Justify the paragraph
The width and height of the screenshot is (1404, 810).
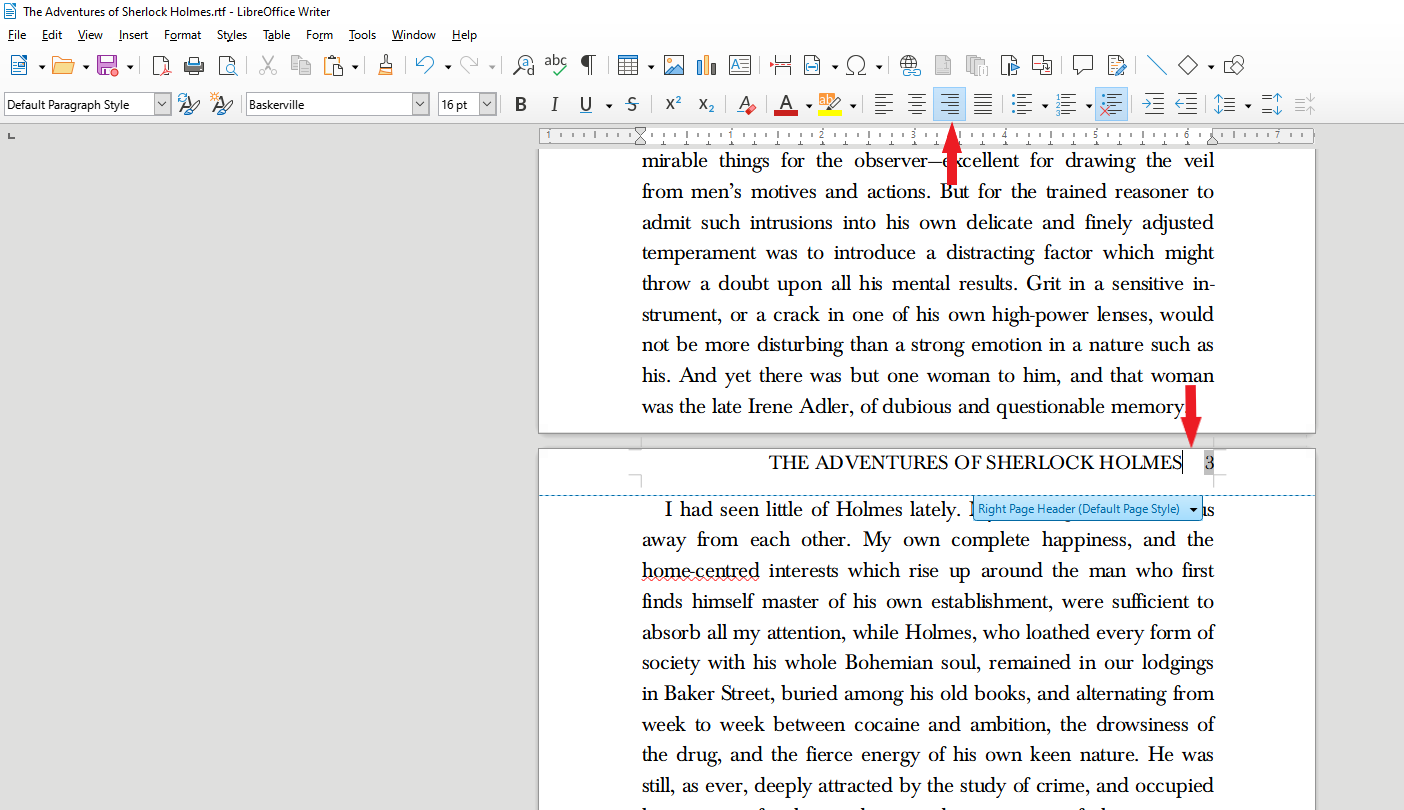pyautogui.click(x=983, y=104)
